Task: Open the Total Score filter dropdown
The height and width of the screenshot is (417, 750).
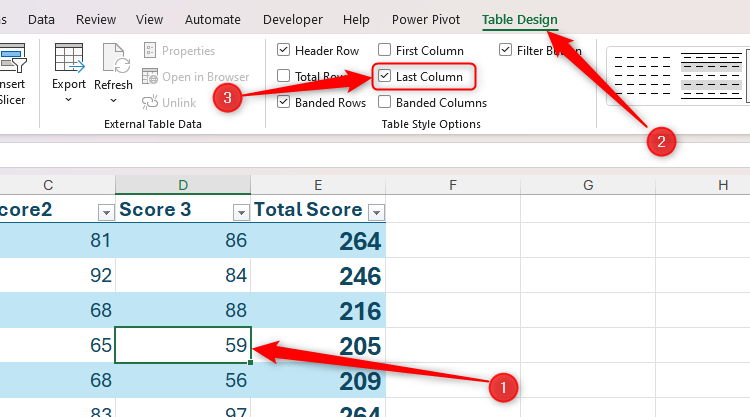Action: point(376,211)
